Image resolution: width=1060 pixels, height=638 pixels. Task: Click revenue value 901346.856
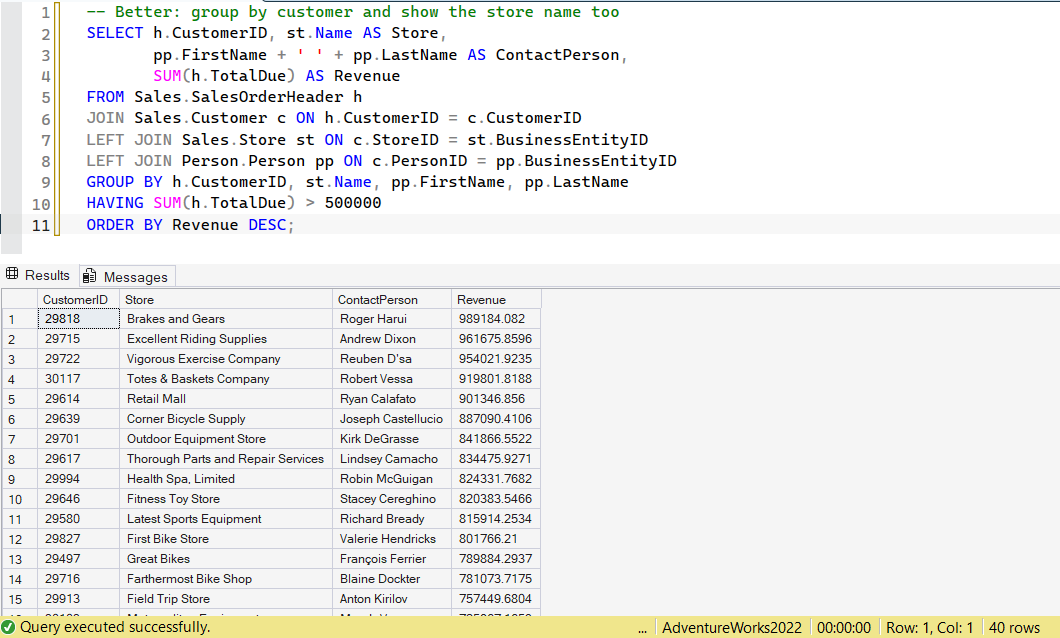[x=496, y=399]
